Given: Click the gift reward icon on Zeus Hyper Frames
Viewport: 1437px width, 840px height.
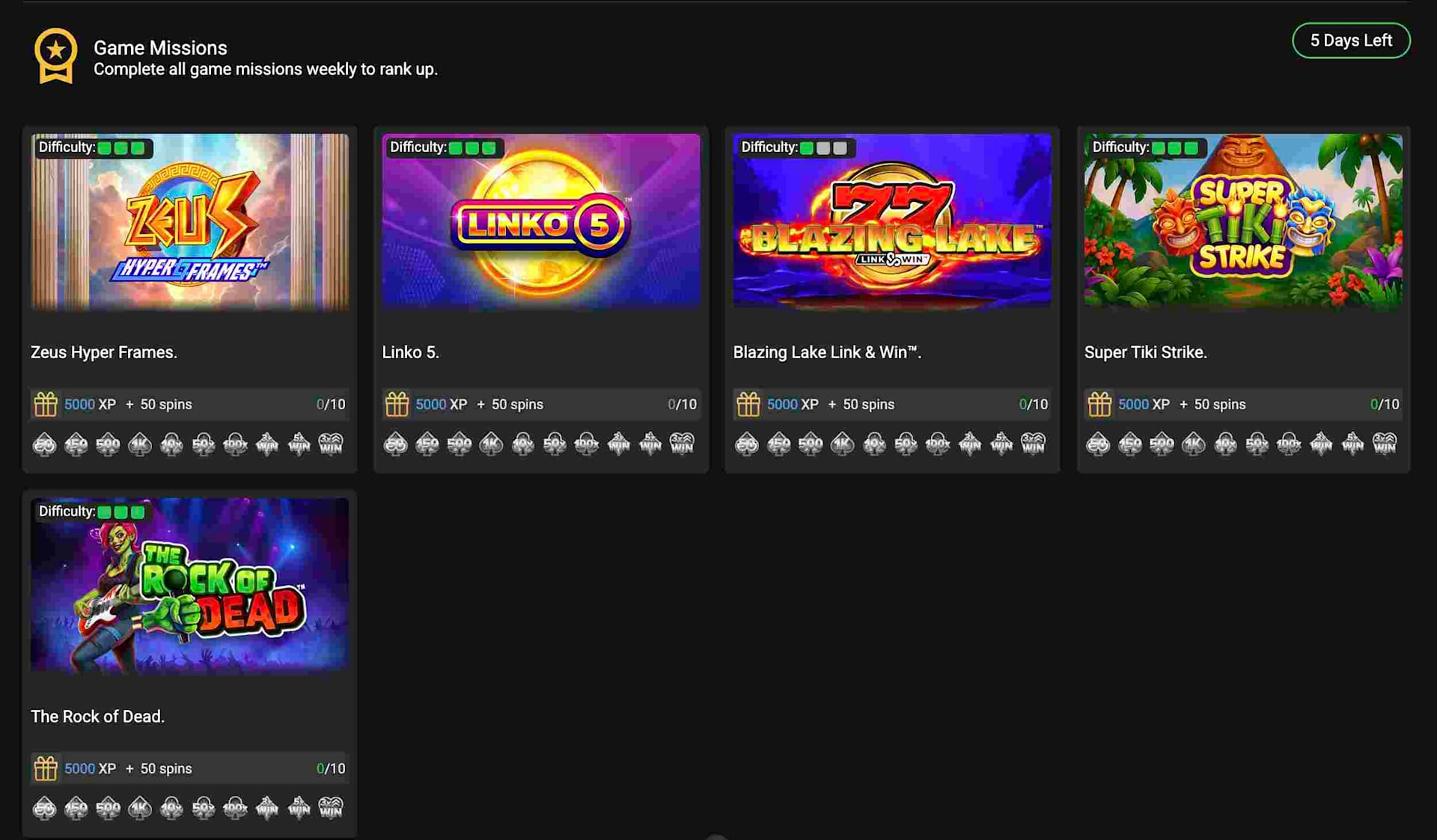Looking at the screenshot, I should point(45,404).
